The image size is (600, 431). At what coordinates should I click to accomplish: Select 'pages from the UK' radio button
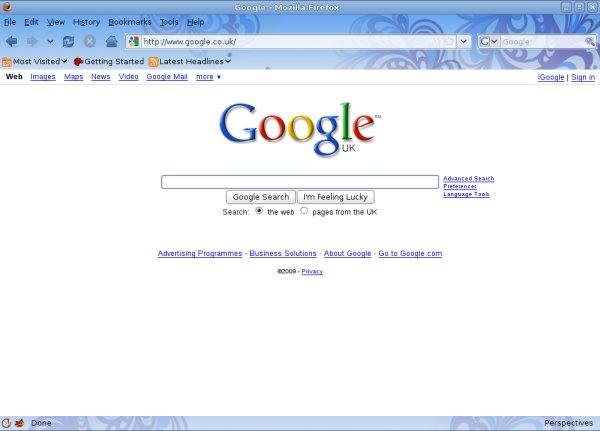point(304,211)
